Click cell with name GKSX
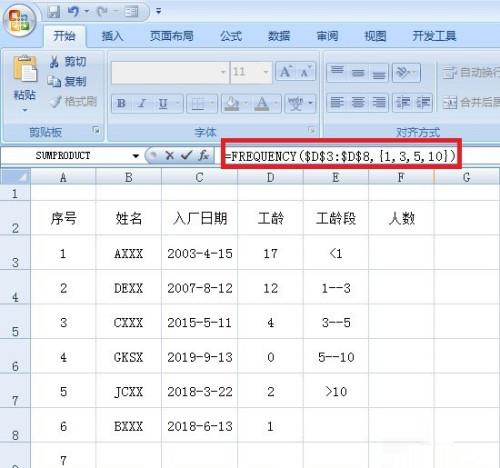This screenshot has width=500, height=468. click(128, 357)
